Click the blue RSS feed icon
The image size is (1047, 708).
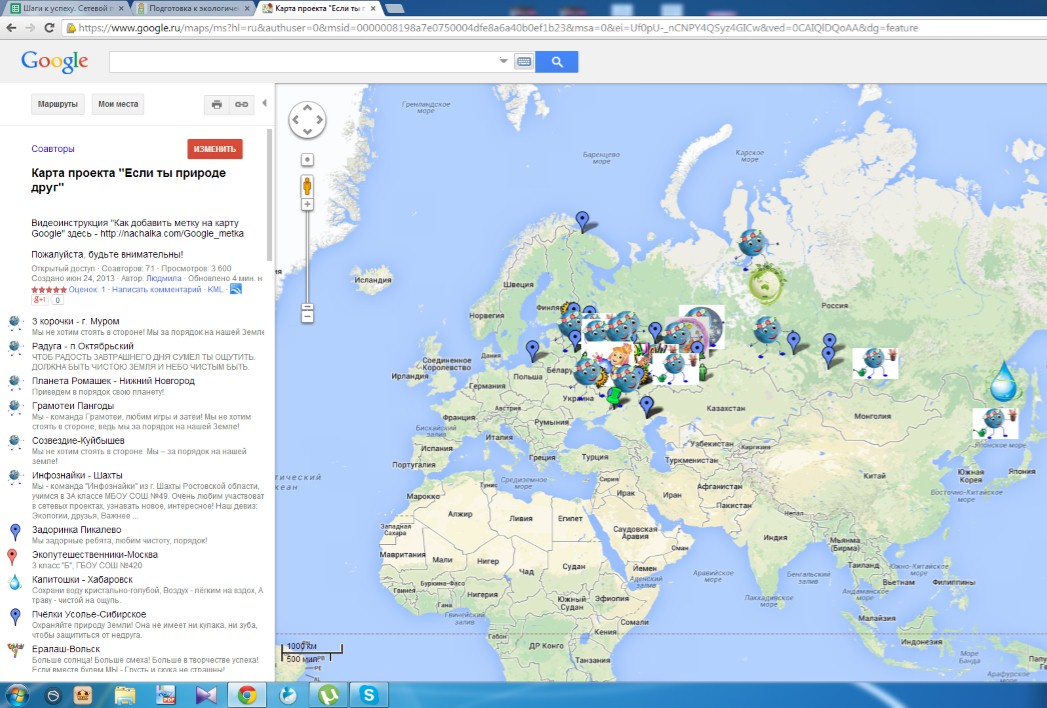click(x=236, y=289)
